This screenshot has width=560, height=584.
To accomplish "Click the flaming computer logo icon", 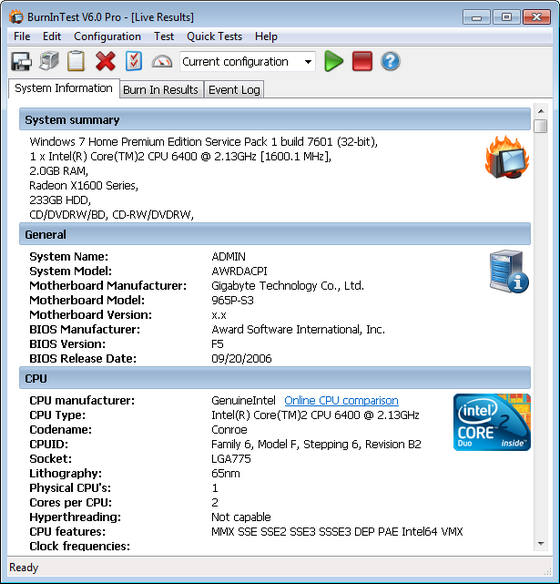I will 507,157.
